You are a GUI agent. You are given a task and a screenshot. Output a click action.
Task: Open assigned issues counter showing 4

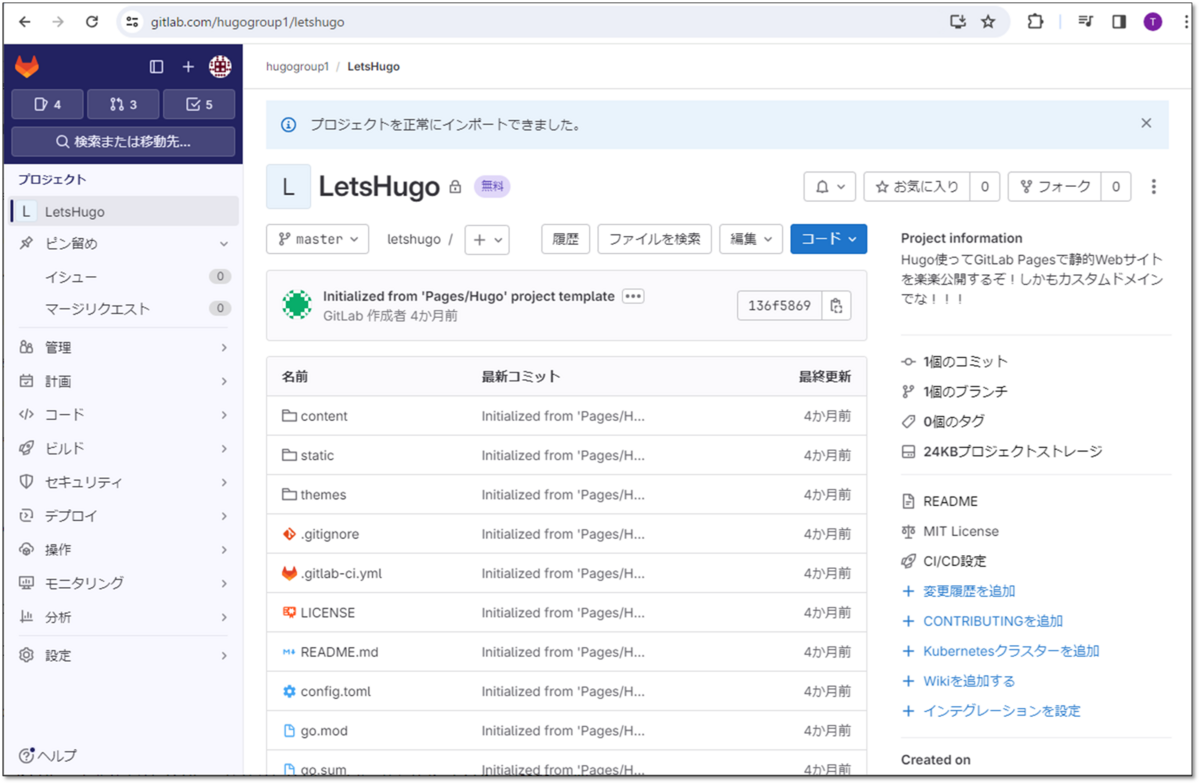coord(47,104)
